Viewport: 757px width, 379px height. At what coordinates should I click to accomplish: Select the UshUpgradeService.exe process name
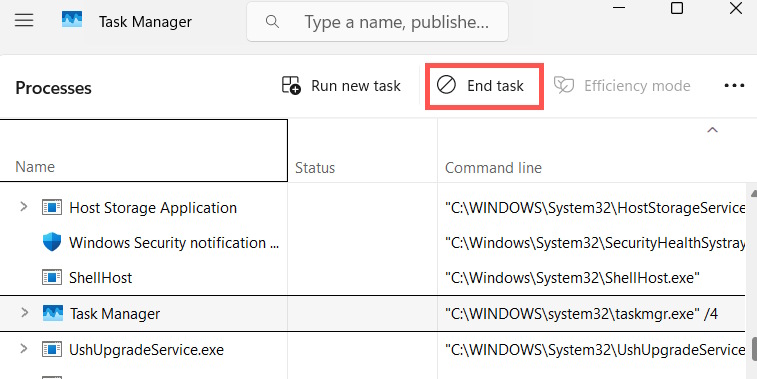(146, 350)
